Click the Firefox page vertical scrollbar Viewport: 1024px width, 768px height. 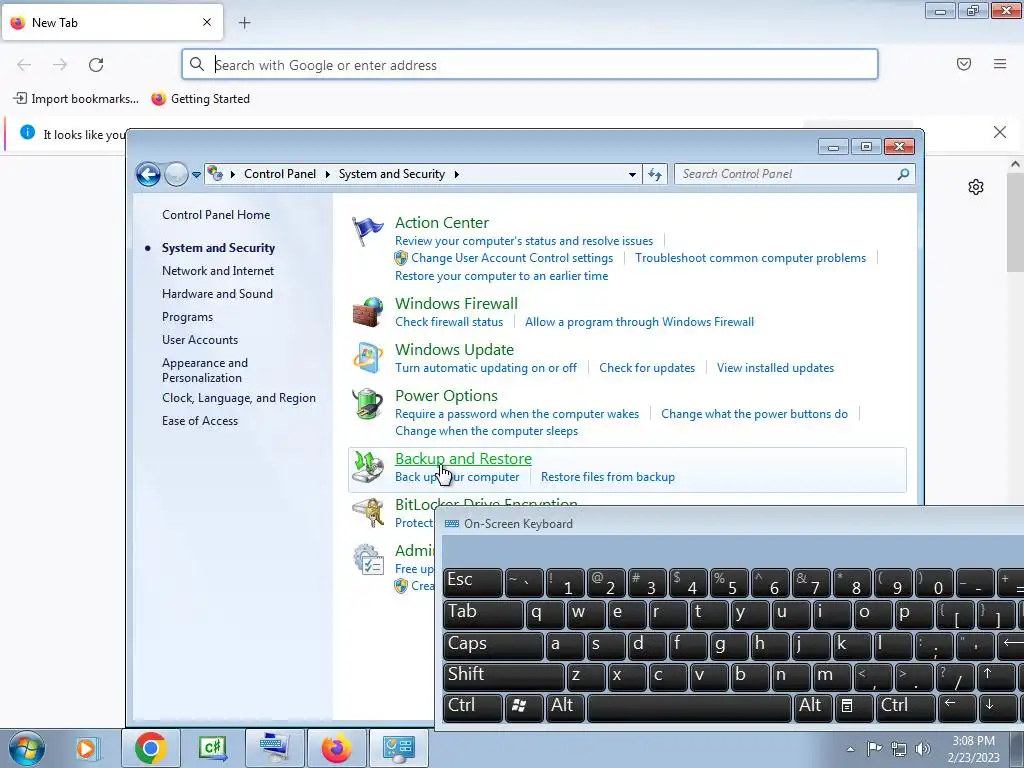1015,222
